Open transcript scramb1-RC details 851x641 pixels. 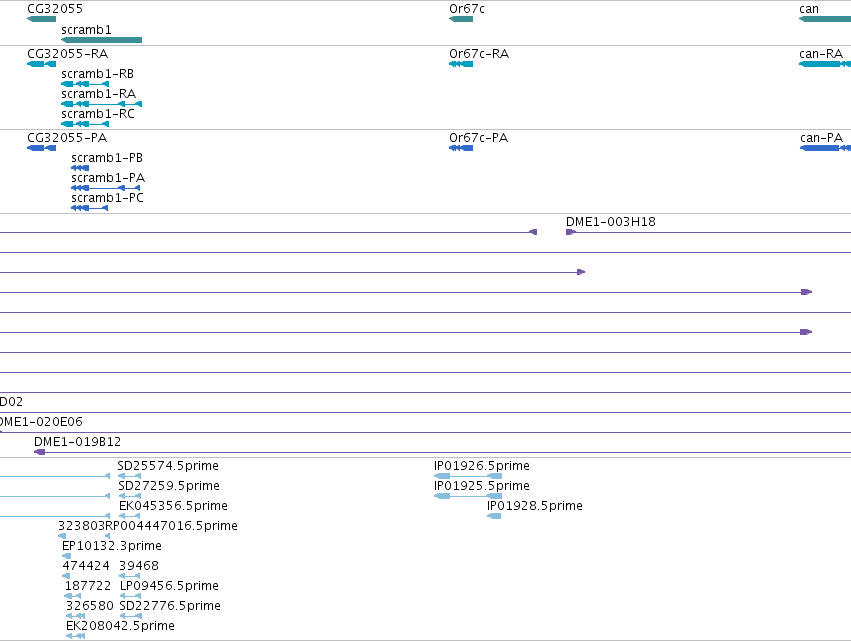pos(98,114)
